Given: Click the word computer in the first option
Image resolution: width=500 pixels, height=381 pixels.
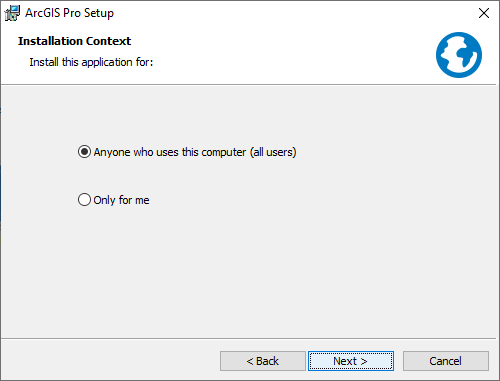Looking at the screenshot, I should 224,153.
